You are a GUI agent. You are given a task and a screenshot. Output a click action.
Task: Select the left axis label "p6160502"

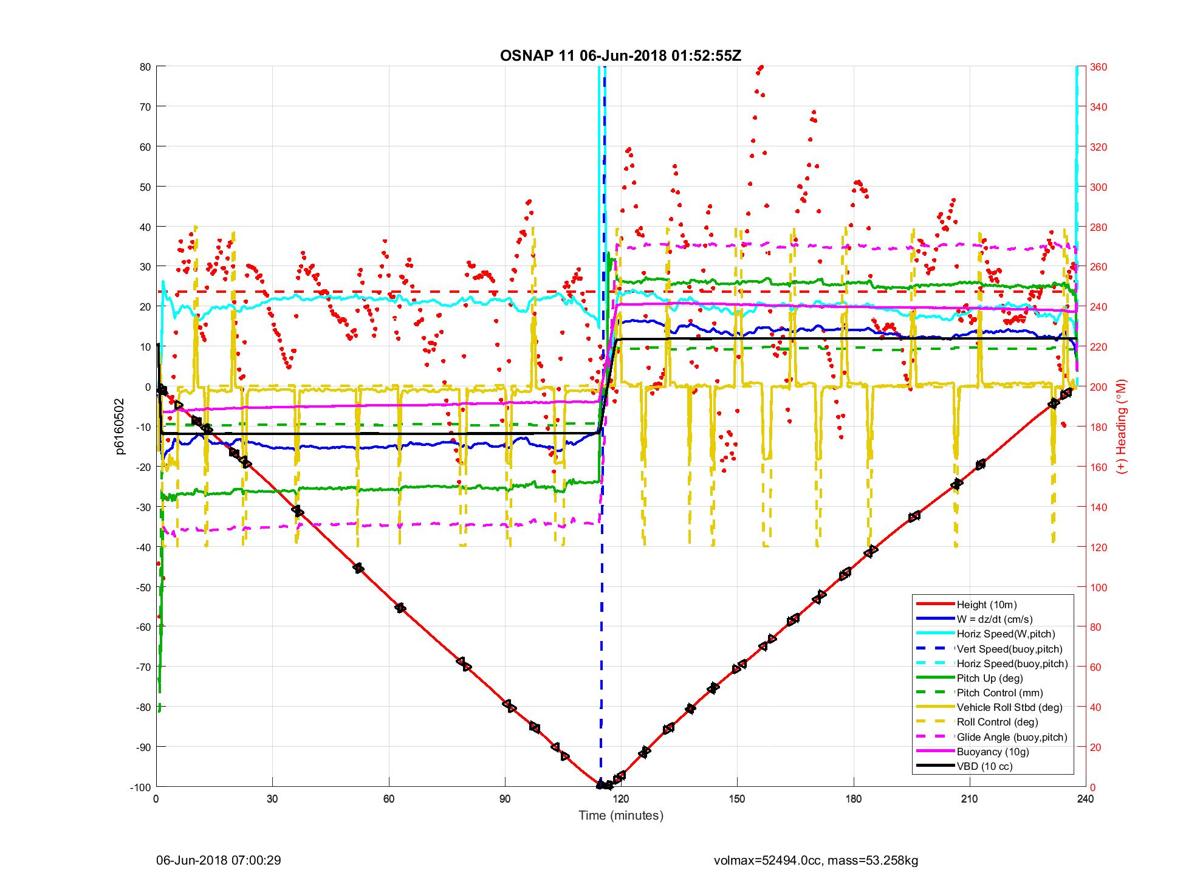pyautogui.click(x=117, y=426)
